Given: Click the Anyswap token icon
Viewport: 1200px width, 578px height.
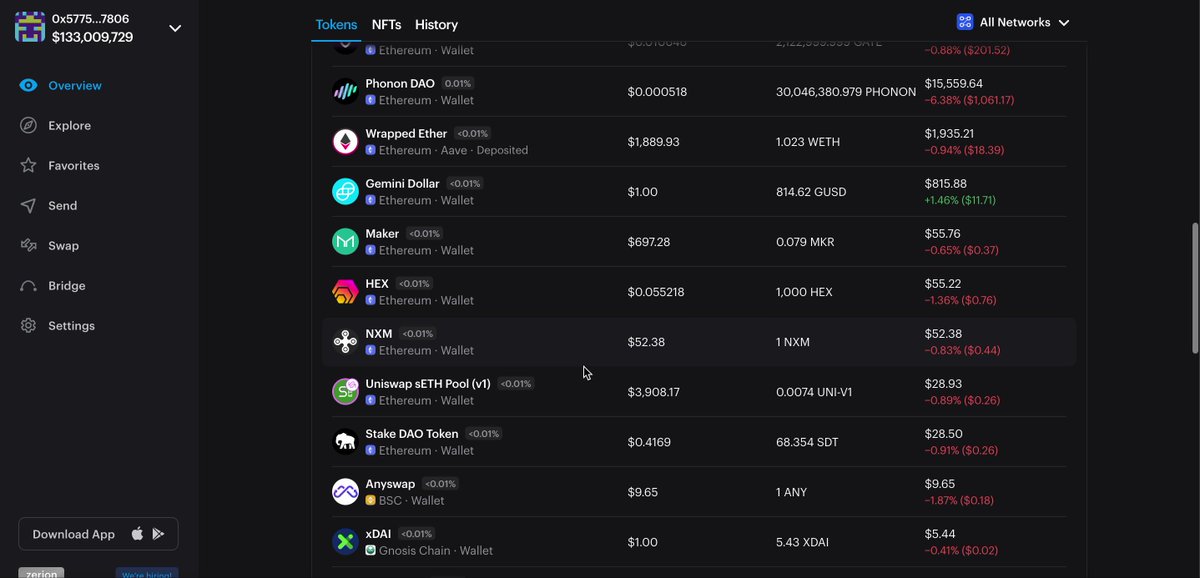Looking at the screenshot, I should (x=345, y=492).
